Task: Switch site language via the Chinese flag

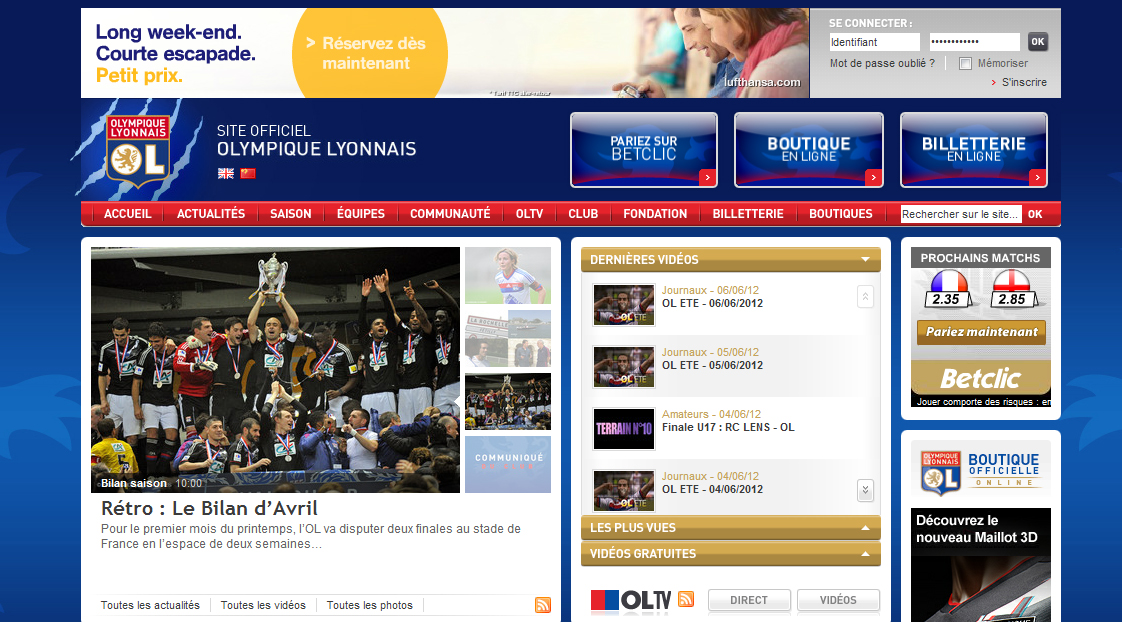Action: [247, 173]
